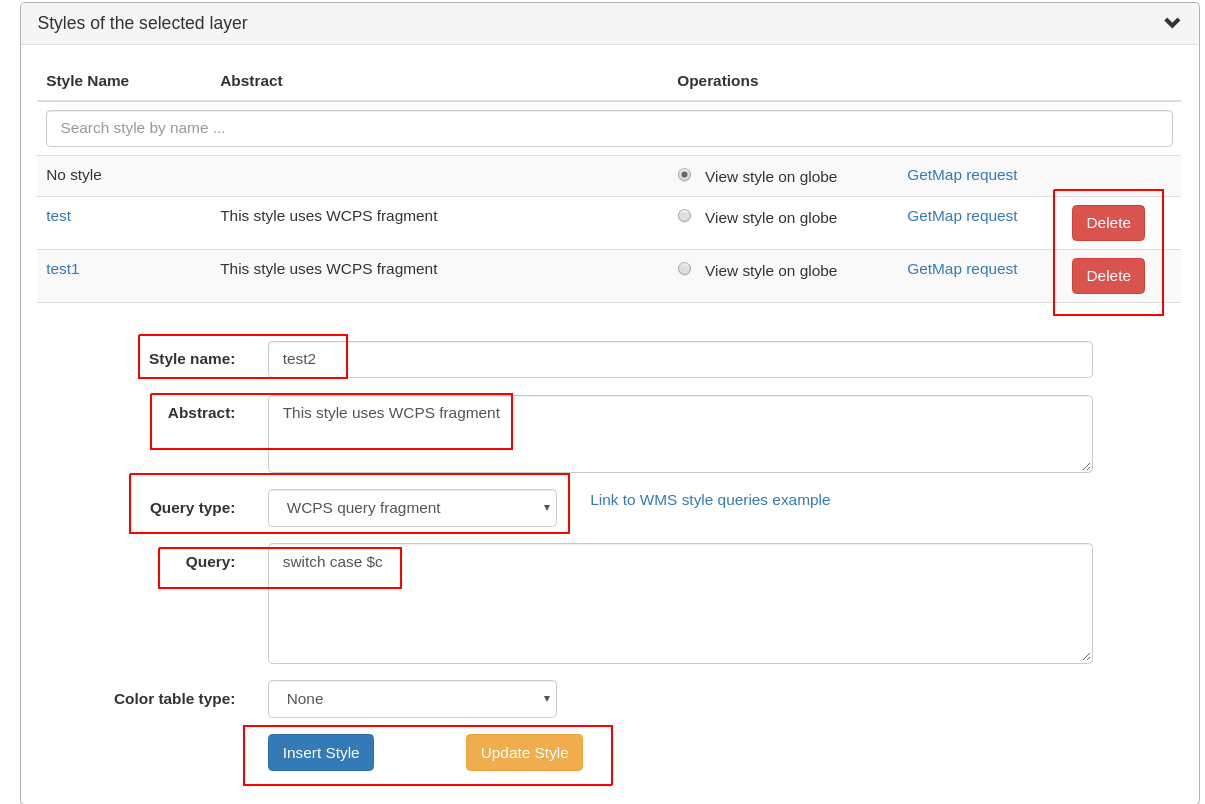Viewport: 1205px width, 804px height.
Task: Open the Query type dropdown
Action: click(411, 508)
